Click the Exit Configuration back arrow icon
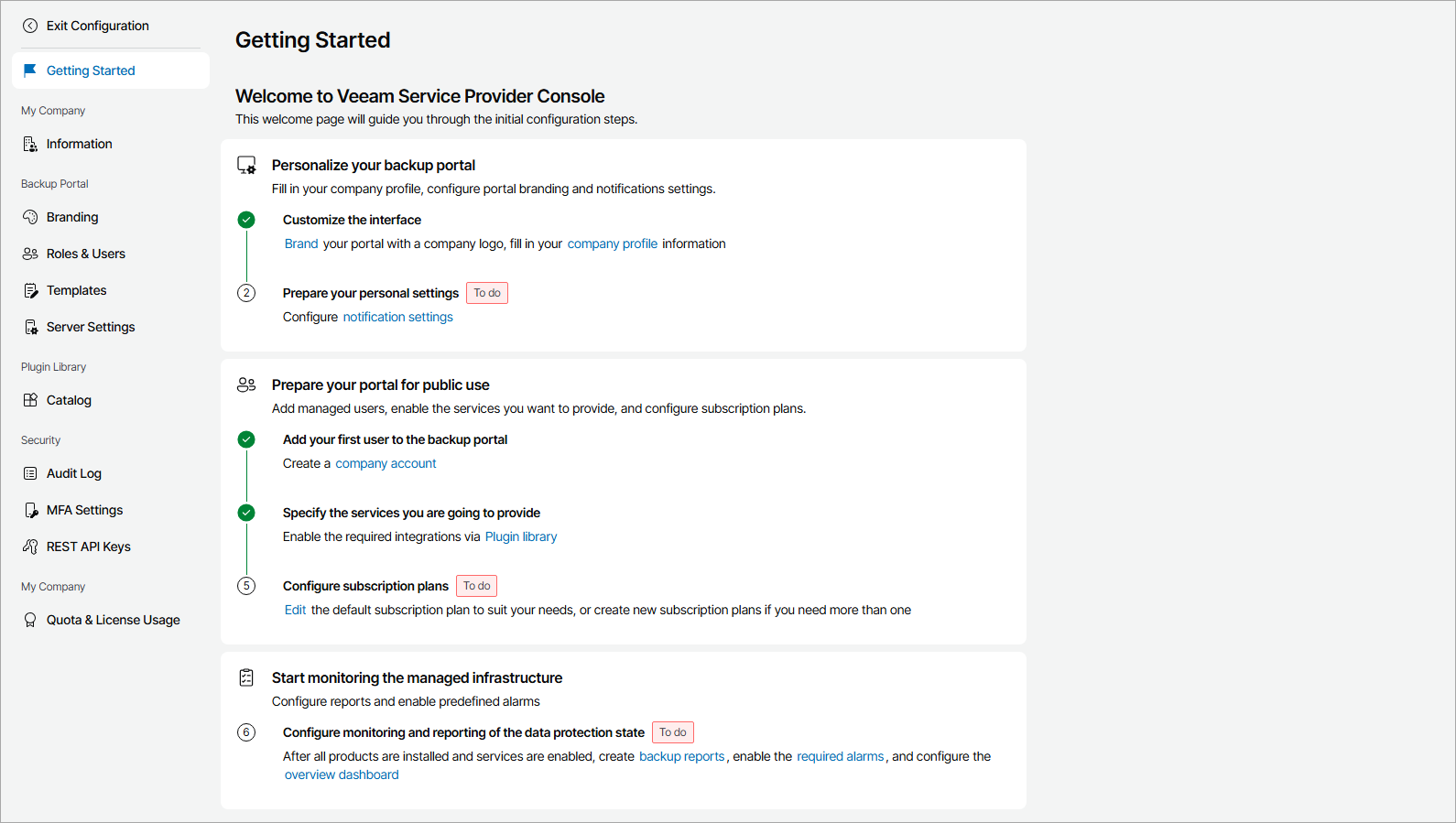Image resolution: width=1456 pixels, height=823 pixels. (30, 26)
